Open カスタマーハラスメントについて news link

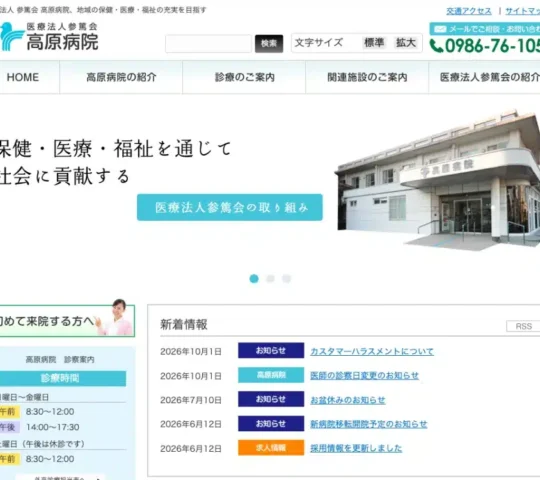tap(372, 351)
